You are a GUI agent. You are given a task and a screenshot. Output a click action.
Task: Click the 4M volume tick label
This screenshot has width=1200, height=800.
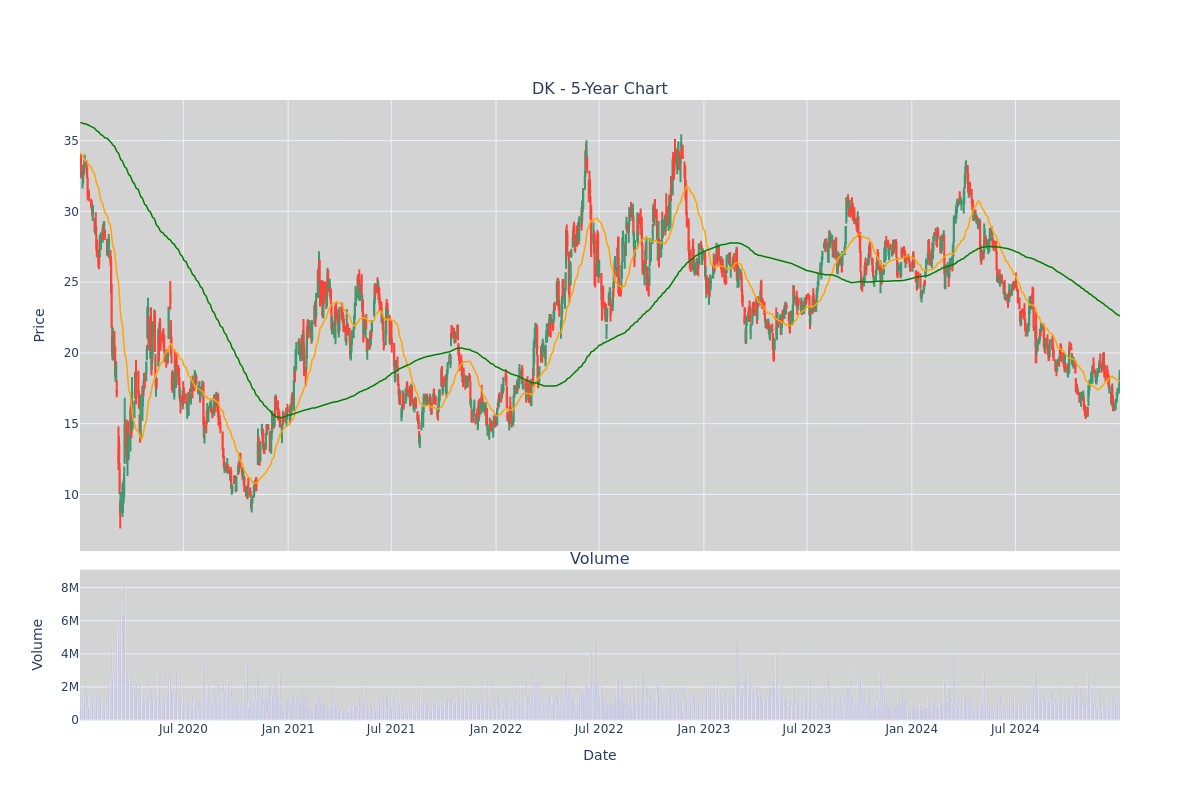point(70,654)
